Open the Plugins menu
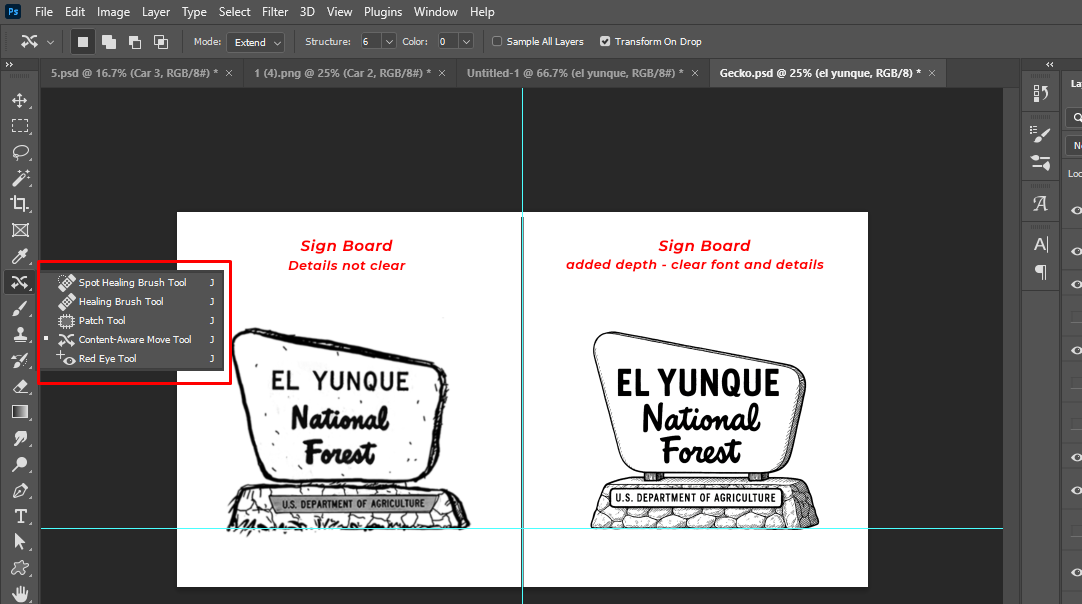This screenshot has width=1082, height=604. point(383,12)
